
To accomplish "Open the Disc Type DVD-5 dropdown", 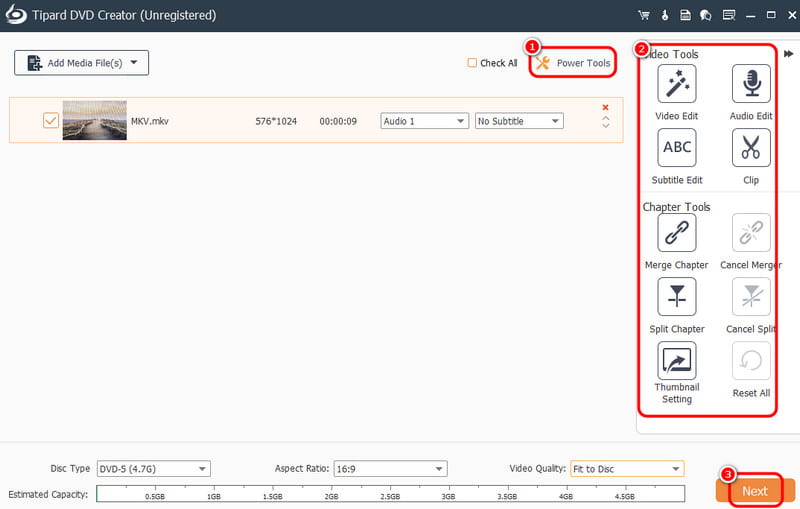I will click(x=202, y=469).
